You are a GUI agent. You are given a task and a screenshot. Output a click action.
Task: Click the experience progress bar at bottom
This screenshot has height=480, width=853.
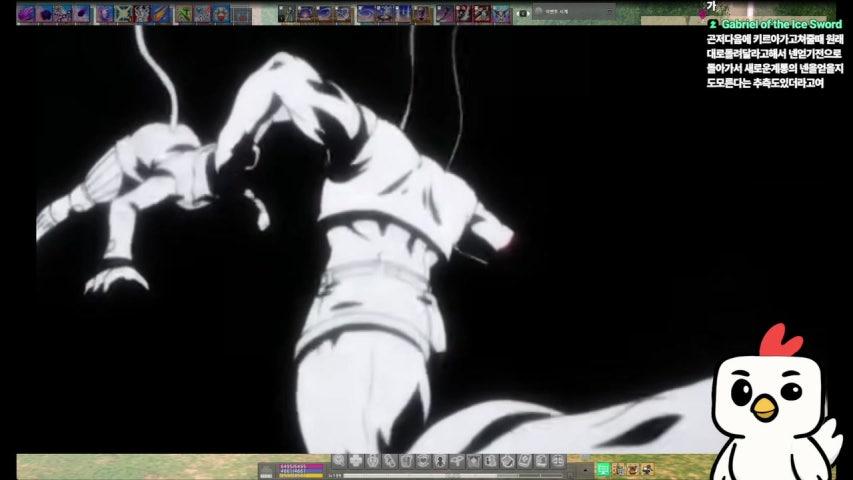[x=454, y=476]
